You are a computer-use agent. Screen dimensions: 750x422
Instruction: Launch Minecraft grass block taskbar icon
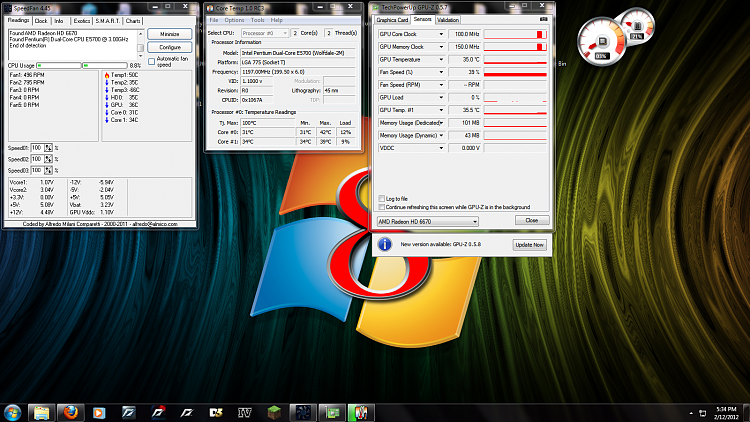pos(274,412)
